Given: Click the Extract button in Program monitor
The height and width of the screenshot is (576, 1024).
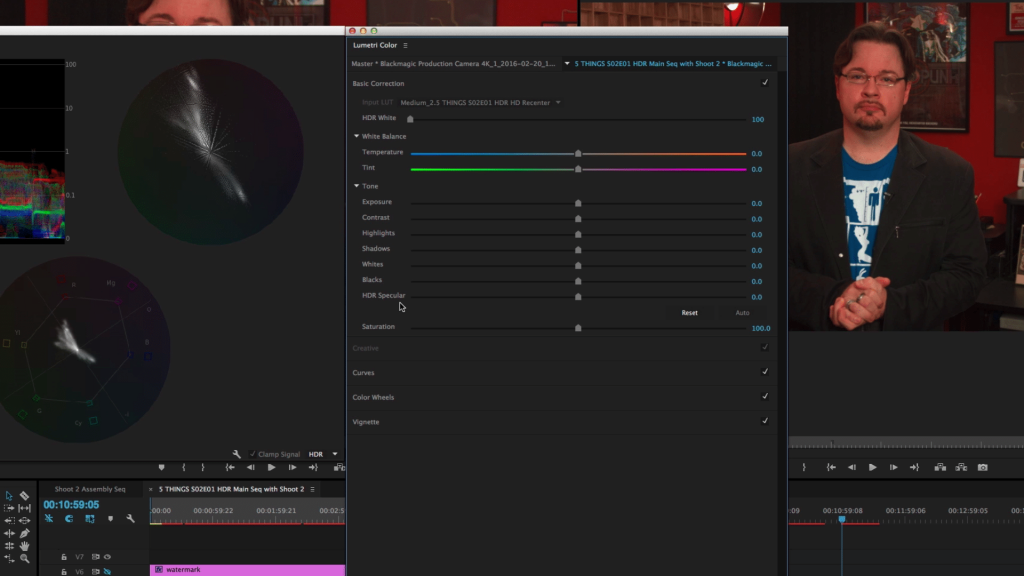Looking at the screenshot, I should (x=961, y=468).
